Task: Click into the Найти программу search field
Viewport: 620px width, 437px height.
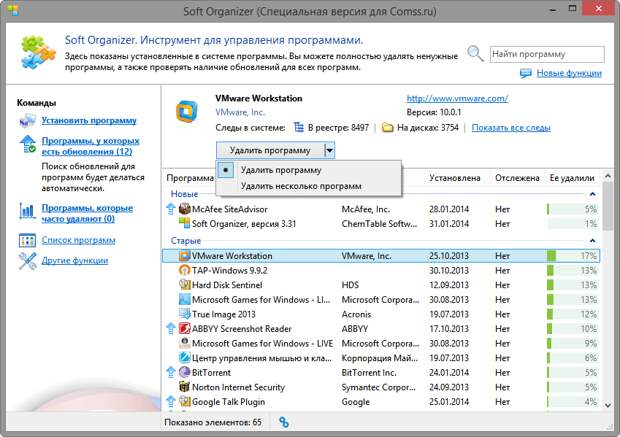Action: coord(547,54)
